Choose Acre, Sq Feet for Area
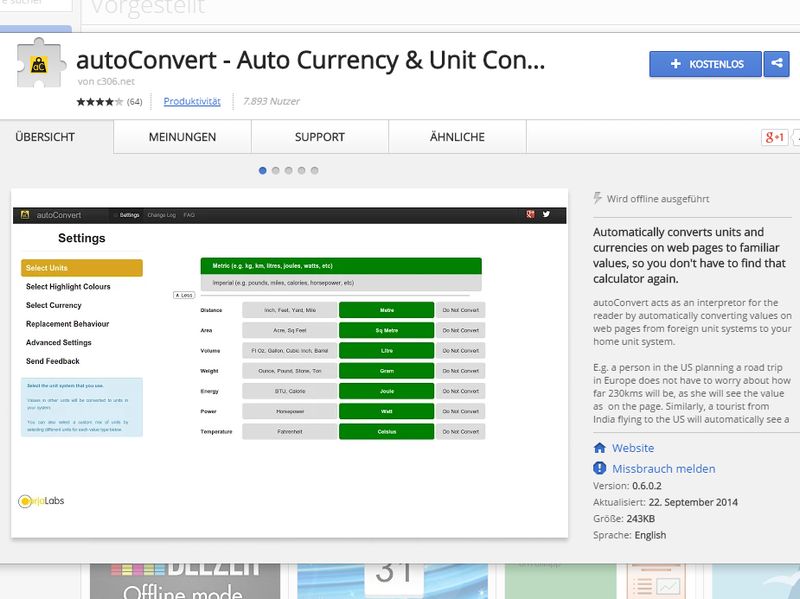 (x=290, y=331)
